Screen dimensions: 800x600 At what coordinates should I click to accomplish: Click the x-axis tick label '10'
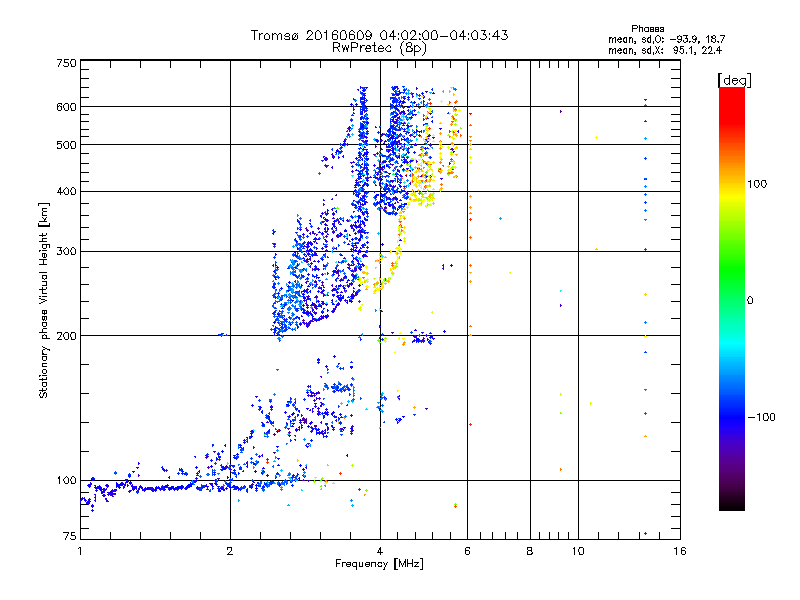pos(578,551)
